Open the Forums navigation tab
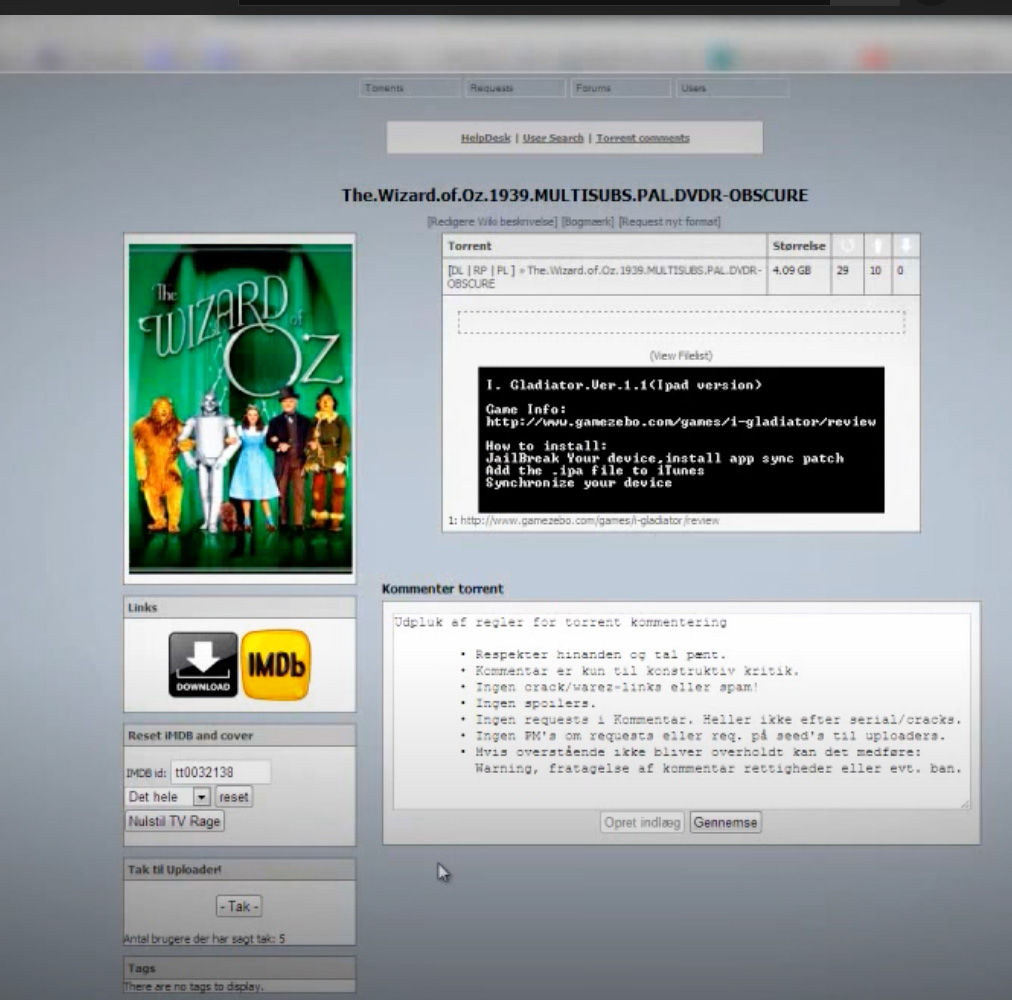The width and height of the screenshot is (1012, 1000). 621,88
